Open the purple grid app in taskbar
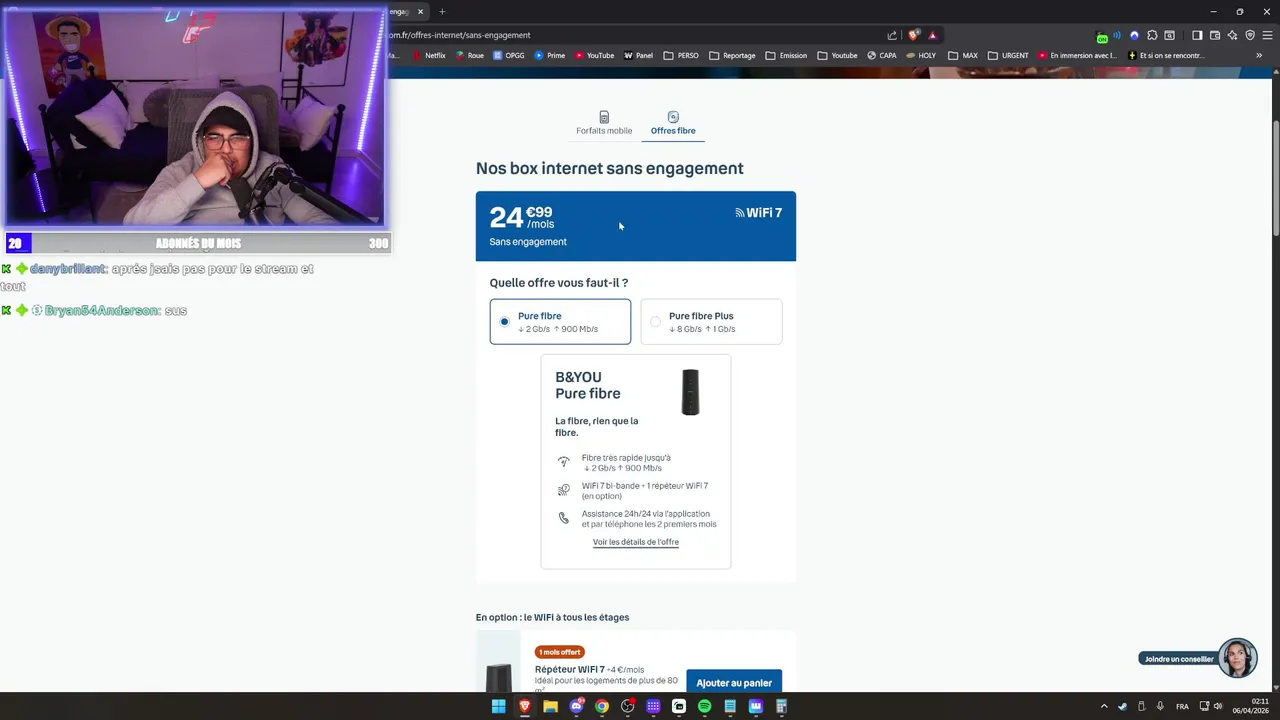The image size is (1280, 720). point(653,706)
